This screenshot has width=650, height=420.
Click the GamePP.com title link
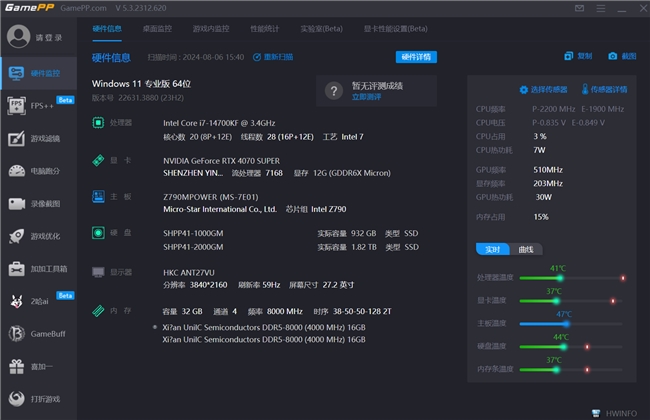click(83, 8)
